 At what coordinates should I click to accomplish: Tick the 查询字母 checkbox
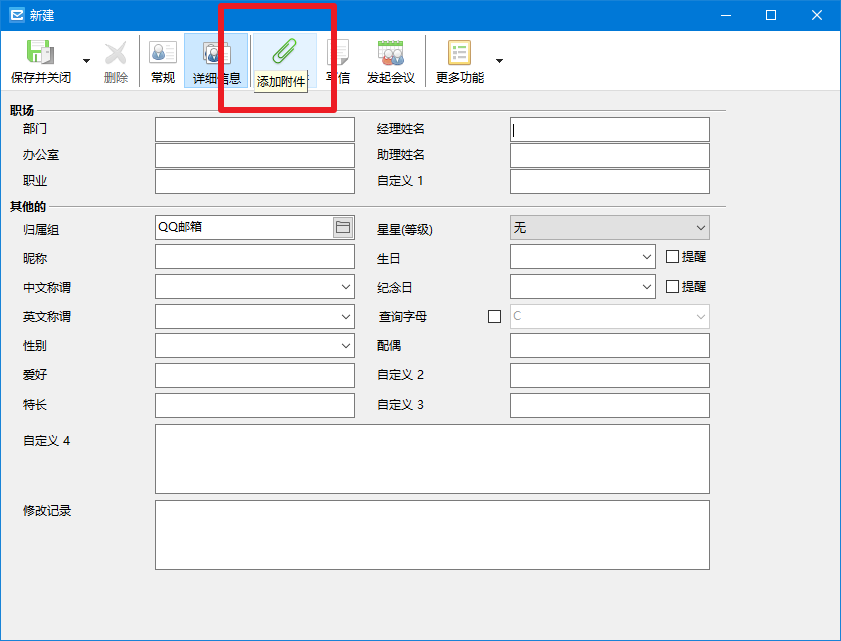tap(495, 316)
